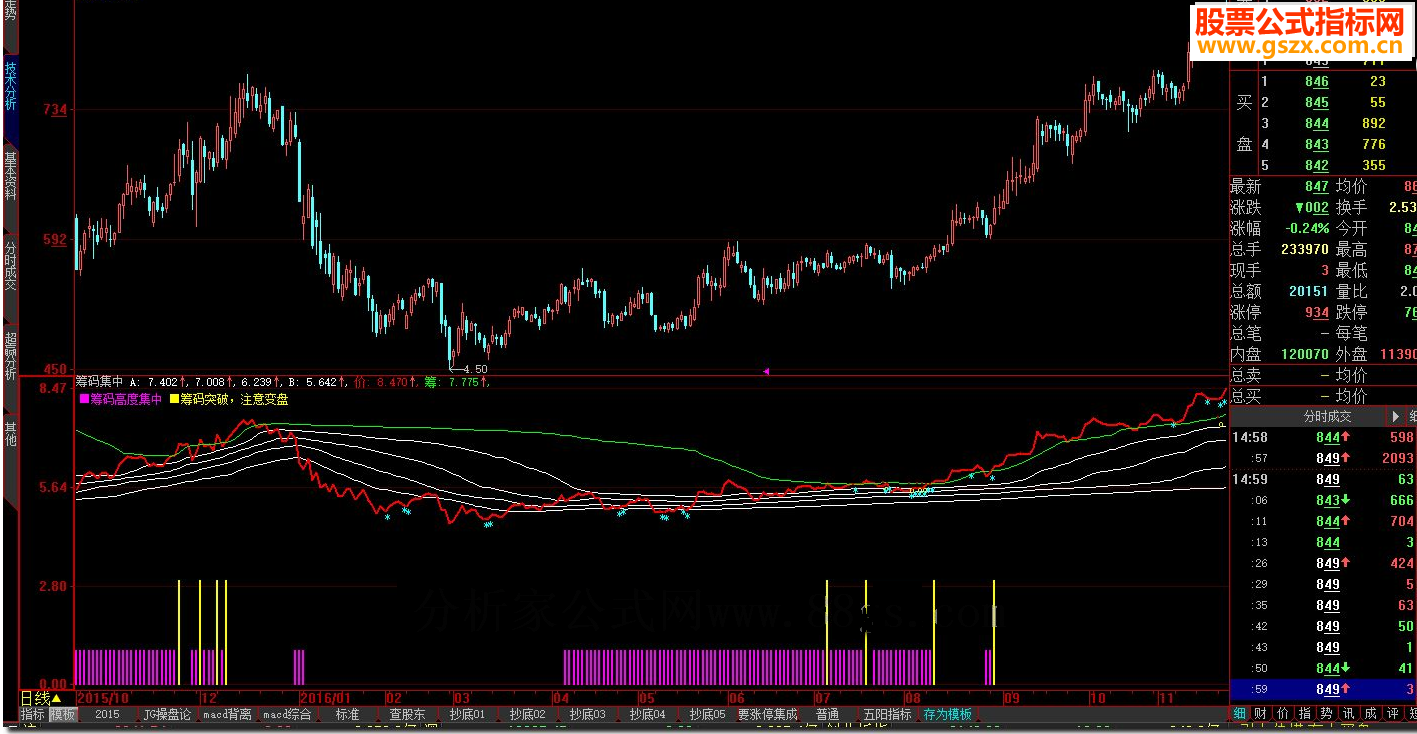Click bid level 3 price 844
The width and height of the screenshot is (1417, 734).
pyautogui.click(x=1317, y=124)
